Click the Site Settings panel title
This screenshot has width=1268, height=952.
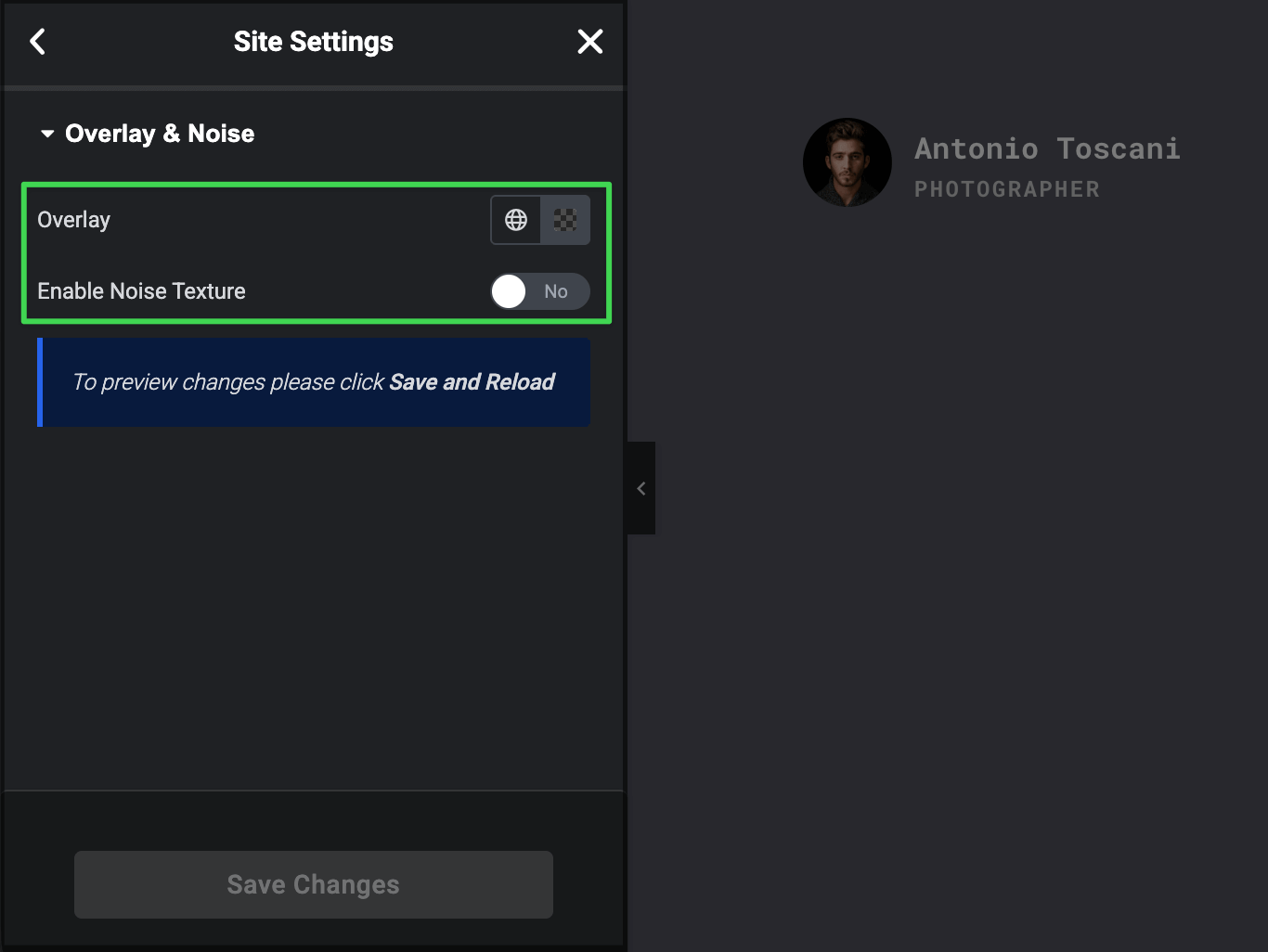click(x=314, y=42)
